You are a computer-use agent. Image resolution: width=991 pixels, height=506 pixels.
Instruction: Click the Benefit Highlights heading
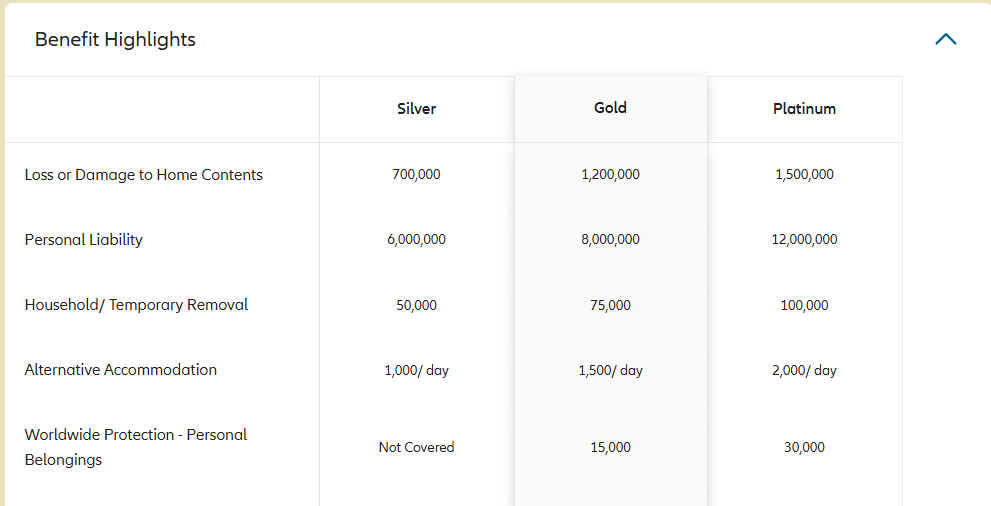pos(115,39)
